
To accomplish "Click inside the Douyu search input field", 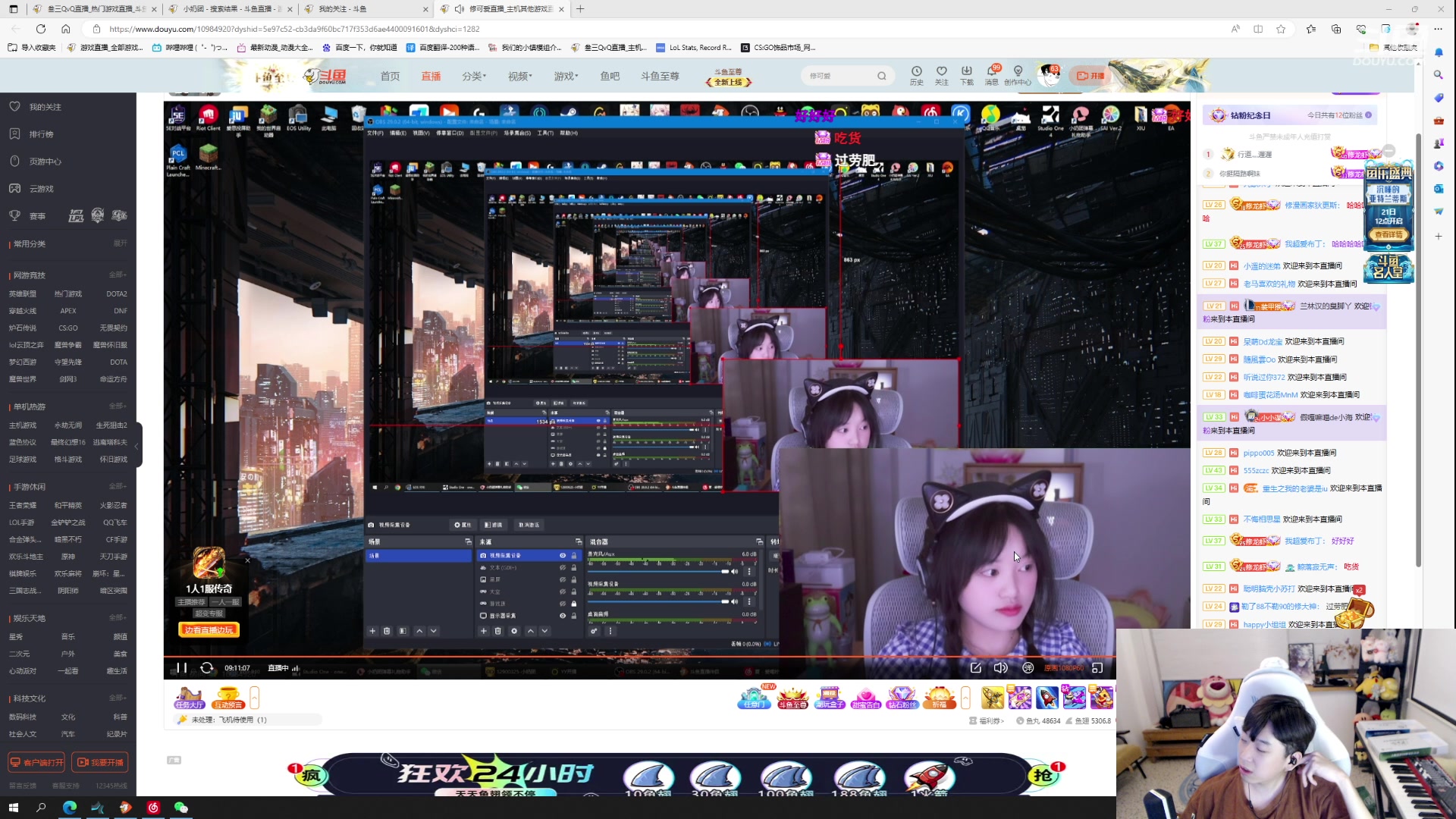I will tap(838, 76).
